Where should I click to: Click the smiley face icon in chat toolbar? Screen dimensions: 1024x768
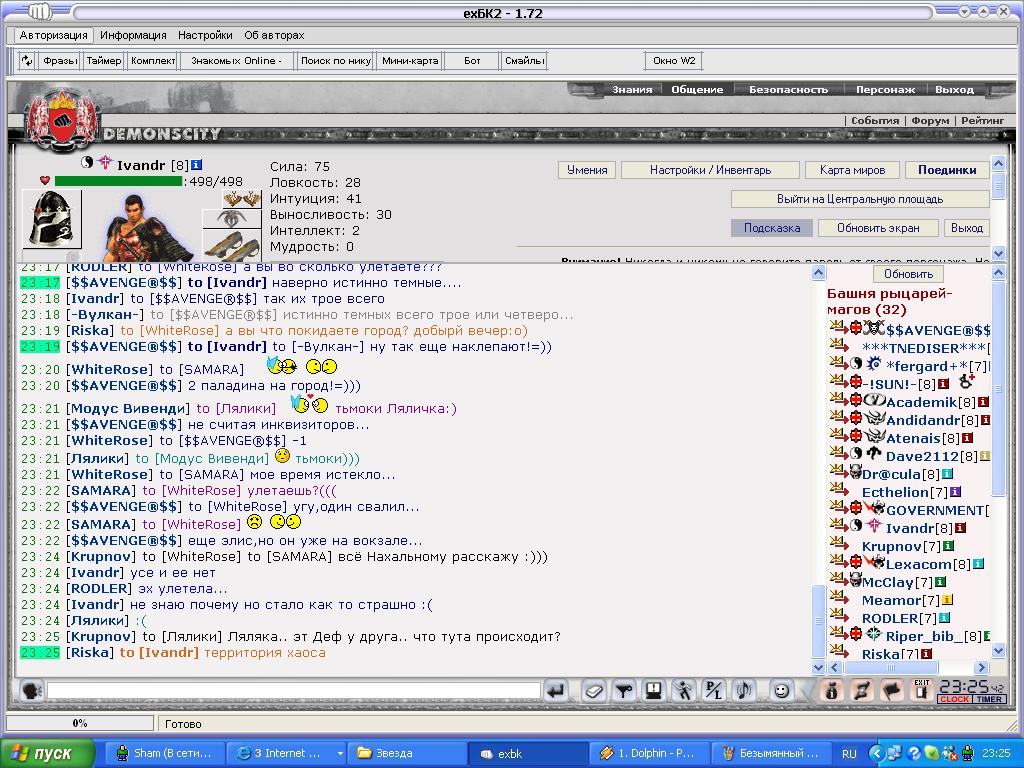pos(781,690)
